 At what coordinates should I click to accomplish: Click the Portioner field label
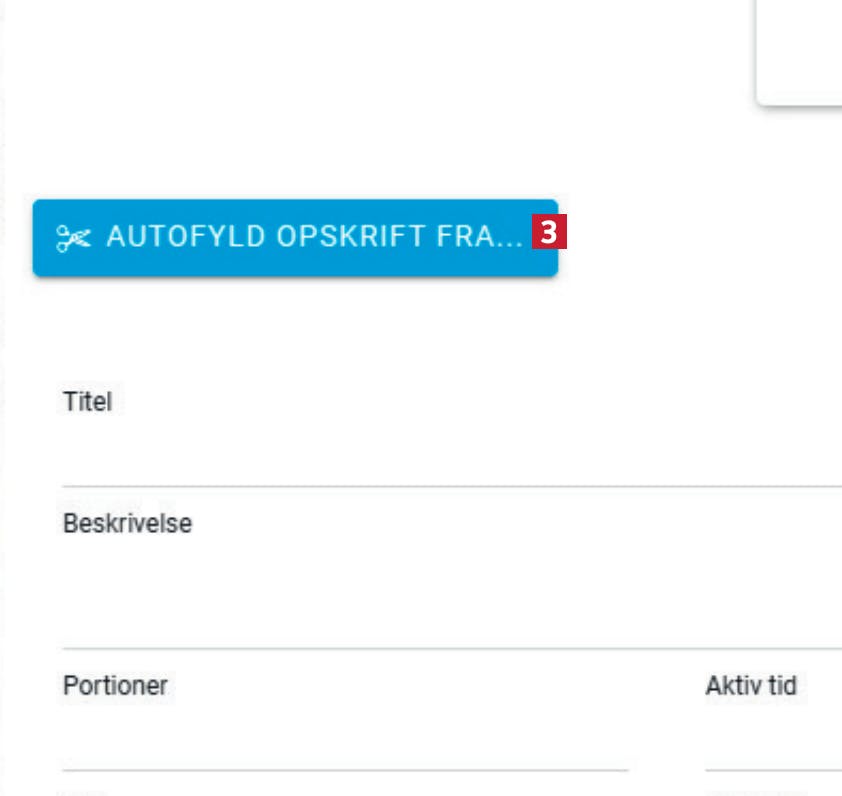click(115, 686)
